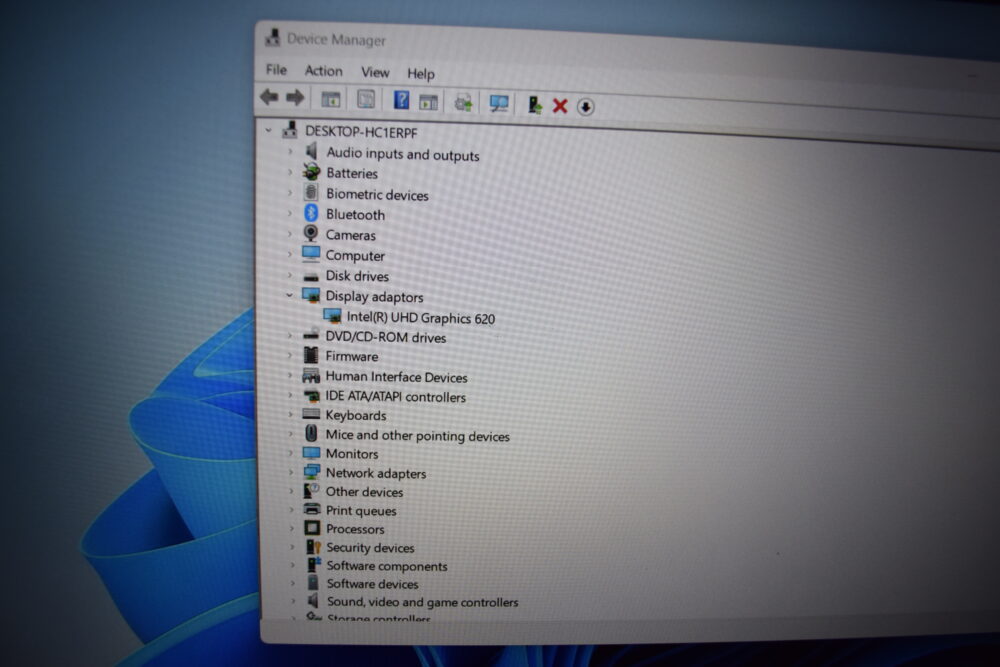Click the Forward arrow toolbar icon
Screen dimensions: 1000x667
click(295, 98)
